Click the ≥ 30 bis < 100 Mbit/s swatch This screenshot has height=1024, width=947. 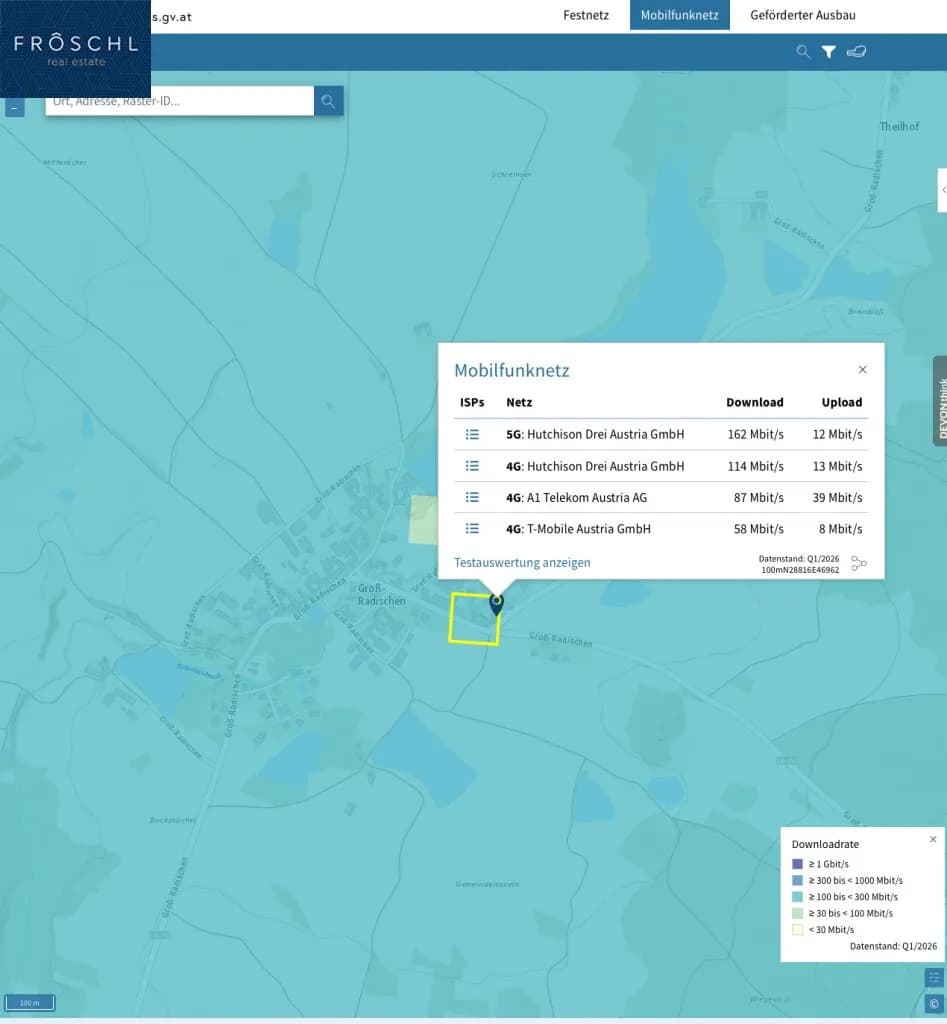click(x=797, y=913)
